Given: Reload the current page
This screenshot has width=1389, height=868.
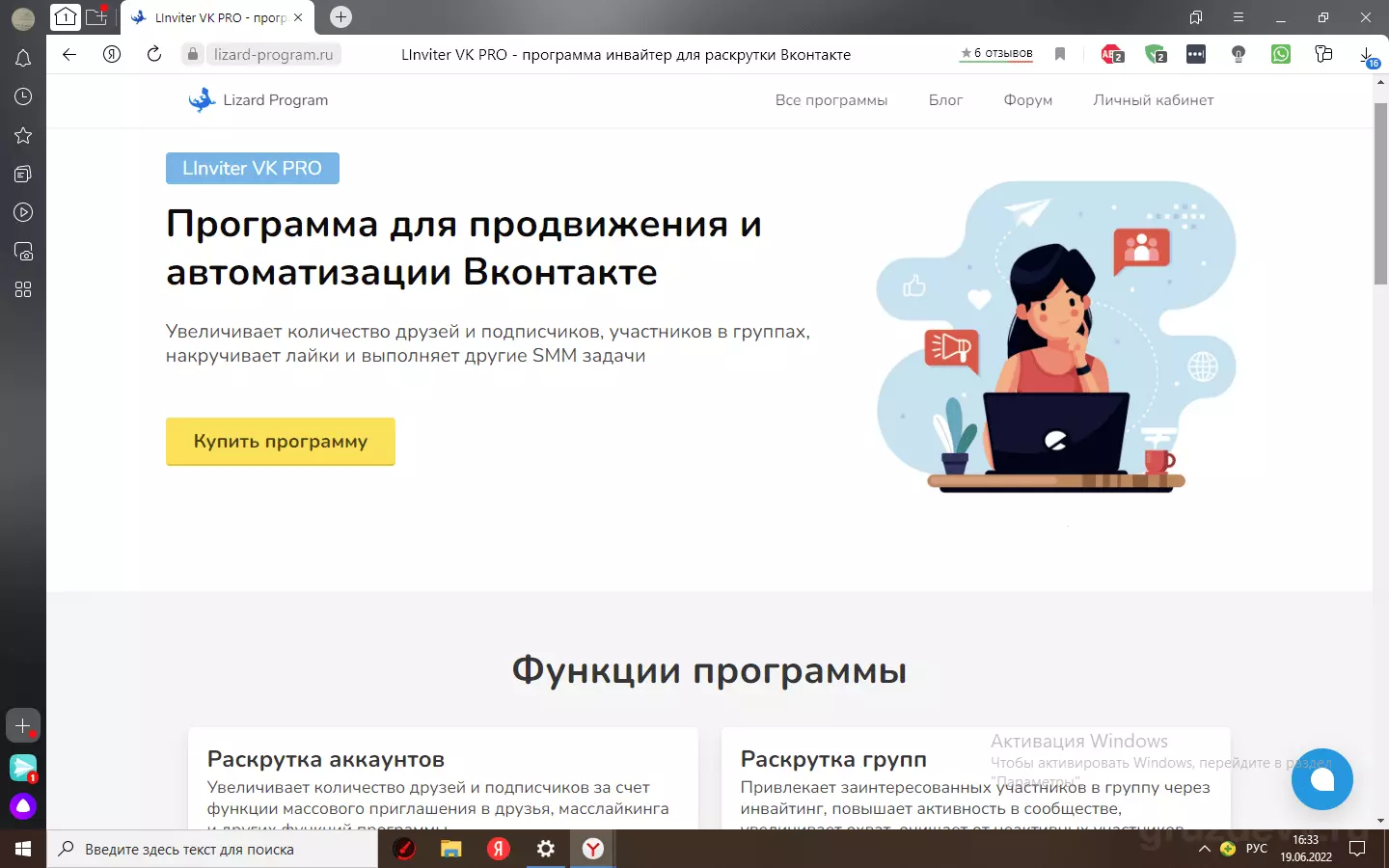Looking at the screenshot, I should pos(154,54).
